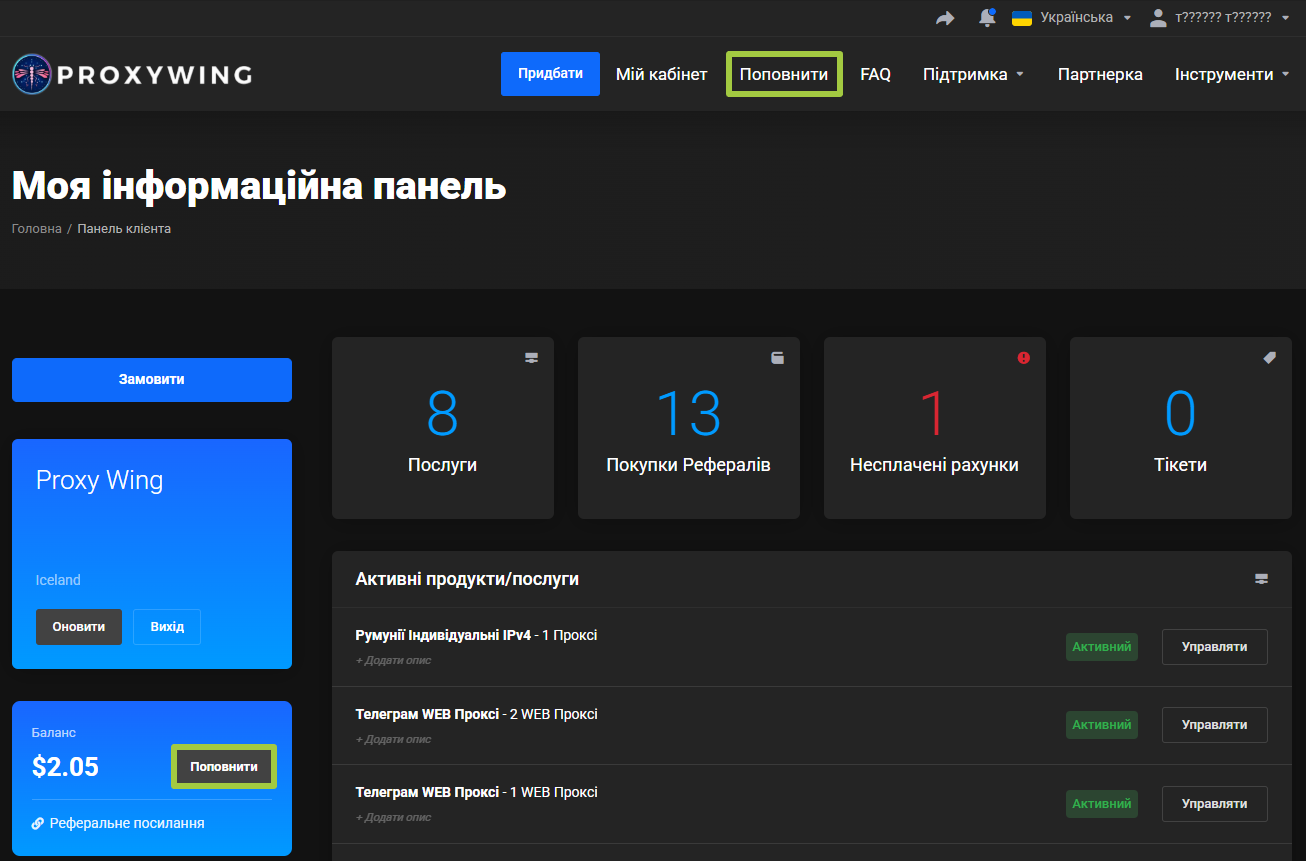Image resolution: width=1306 pixels, height=861 pixels.
Task: Manage the Румунії Індивідуальні IPv4 service
Action: click(1214, 647)
